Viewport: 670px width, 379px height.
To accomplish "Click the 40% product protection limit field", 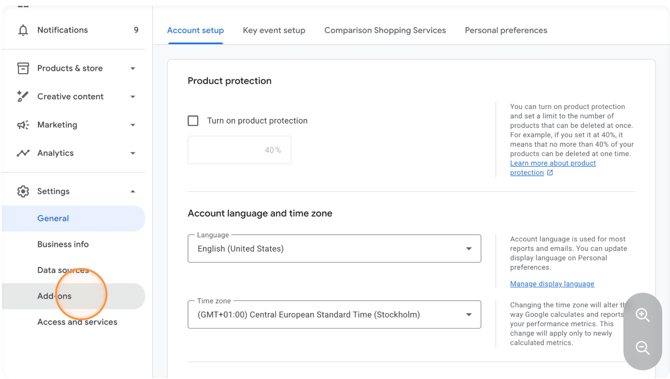I will coord(239,150).
